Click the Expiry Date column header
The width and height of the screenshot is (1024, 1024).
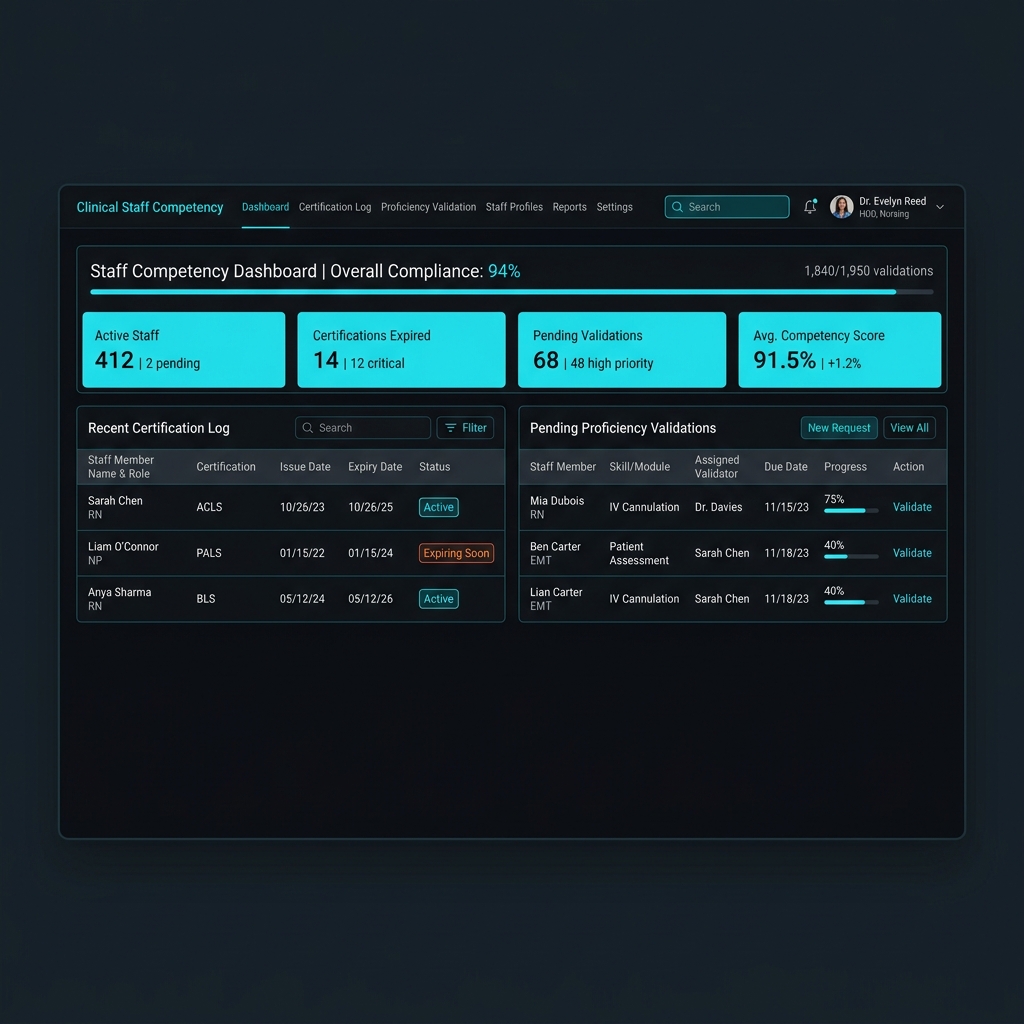click(x=375, y=466)
